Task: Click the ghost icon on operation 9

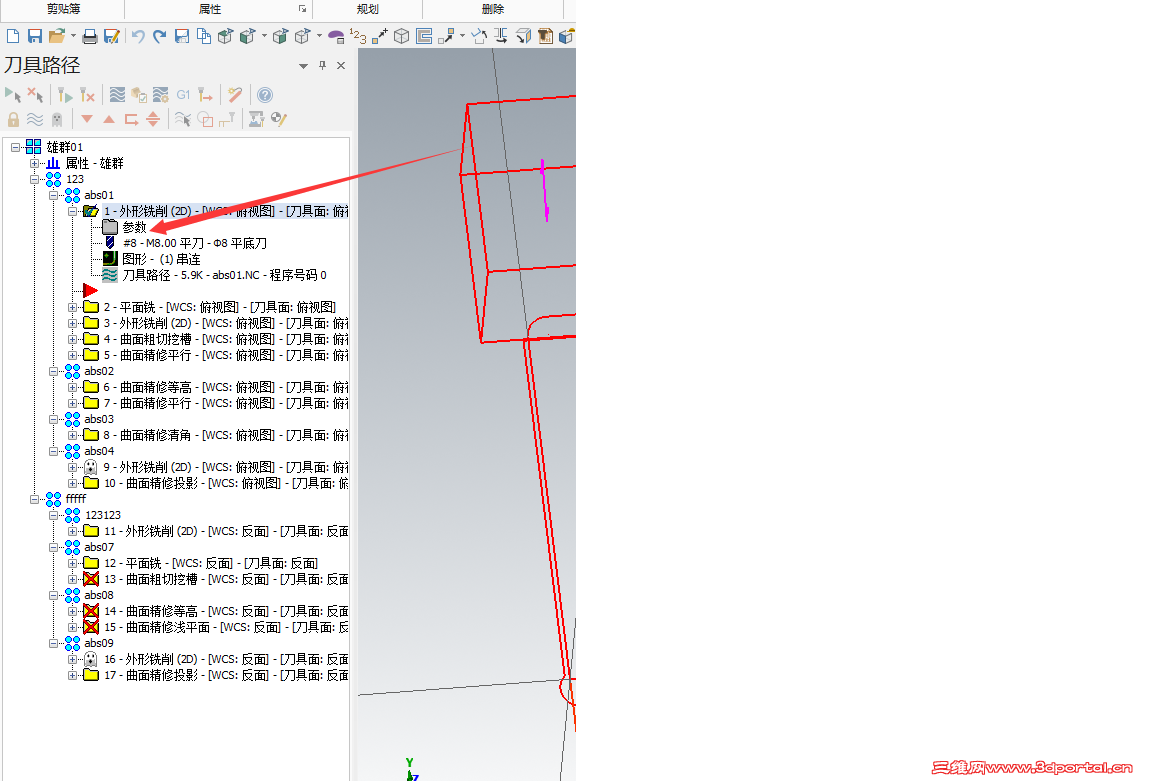Action: (x=90, y=467)
